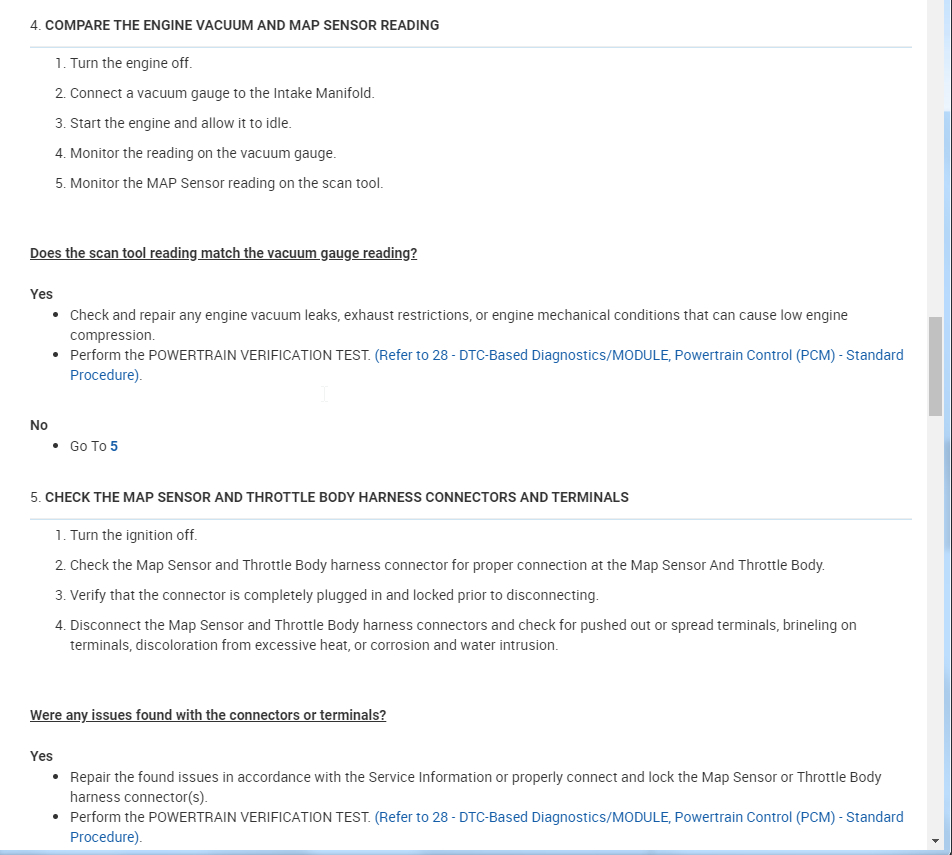
Task: Click "Monitor the MAP Sensor reading" step
Action: [x=226, y=183]
